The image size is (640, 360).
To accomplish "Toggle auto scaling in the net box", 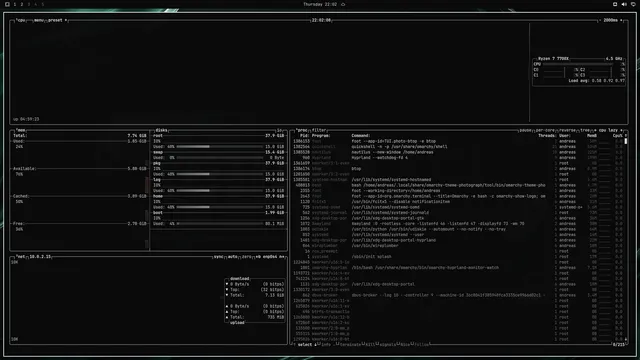I will 233,257.
